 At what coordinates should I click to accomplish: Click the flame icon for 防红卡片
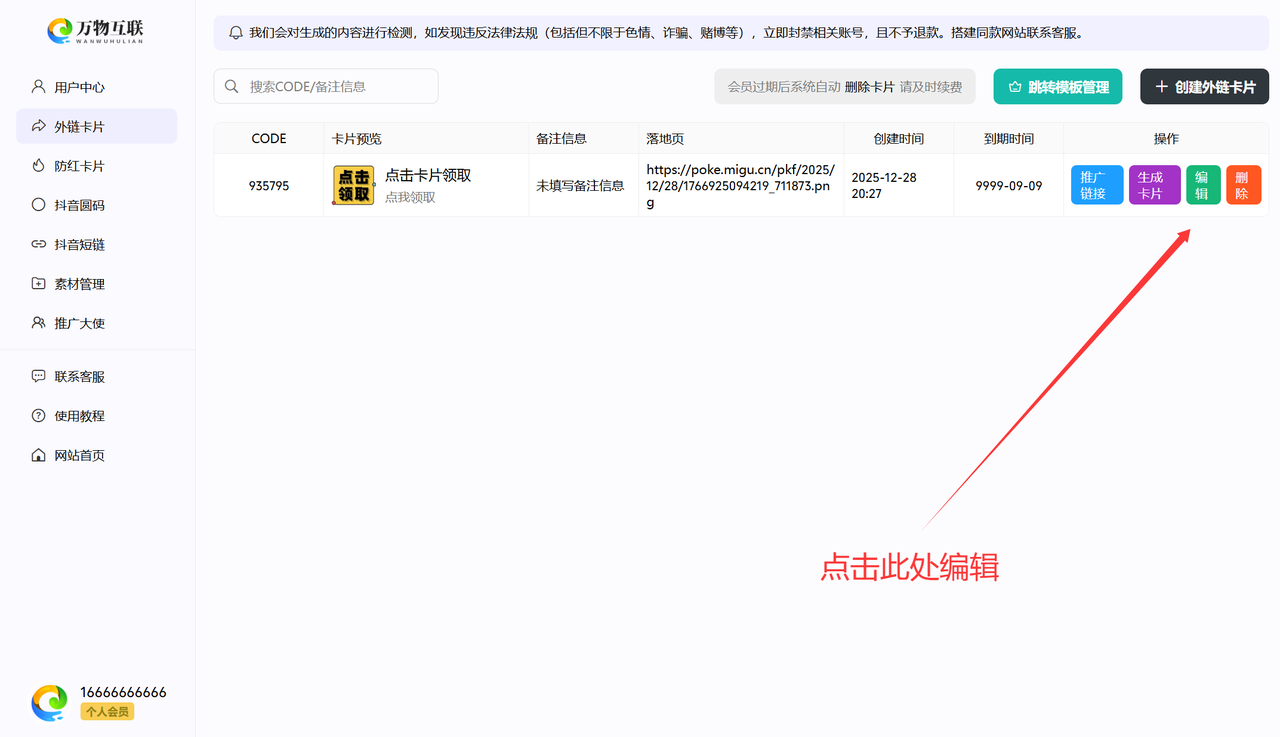pyautogui.click(x=39, y=166)
